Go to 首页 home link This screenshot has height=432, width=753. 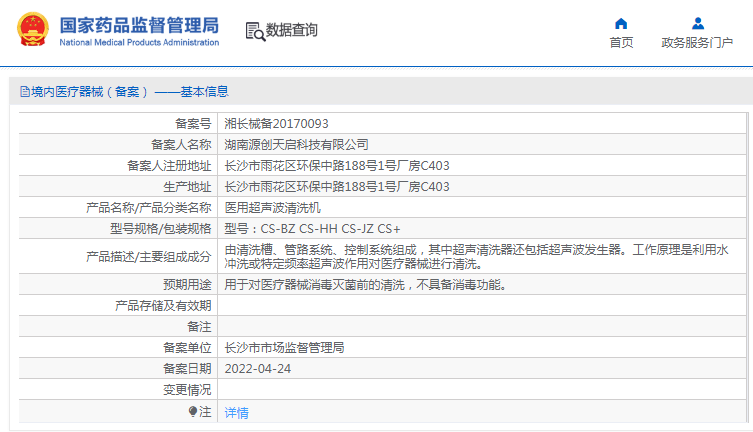[x=621, y=43]
